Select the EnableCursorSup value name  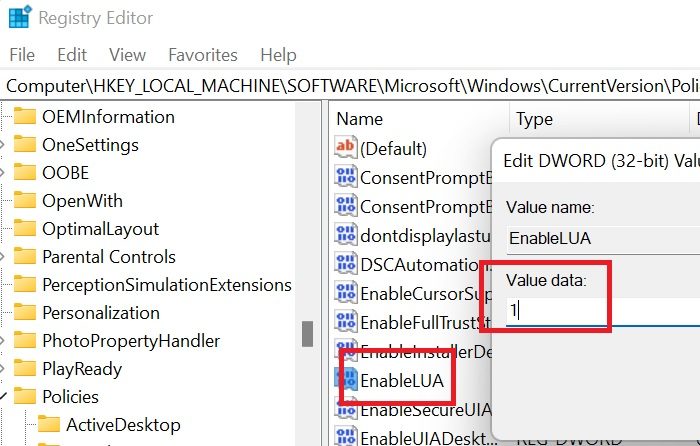pos(426,294)
